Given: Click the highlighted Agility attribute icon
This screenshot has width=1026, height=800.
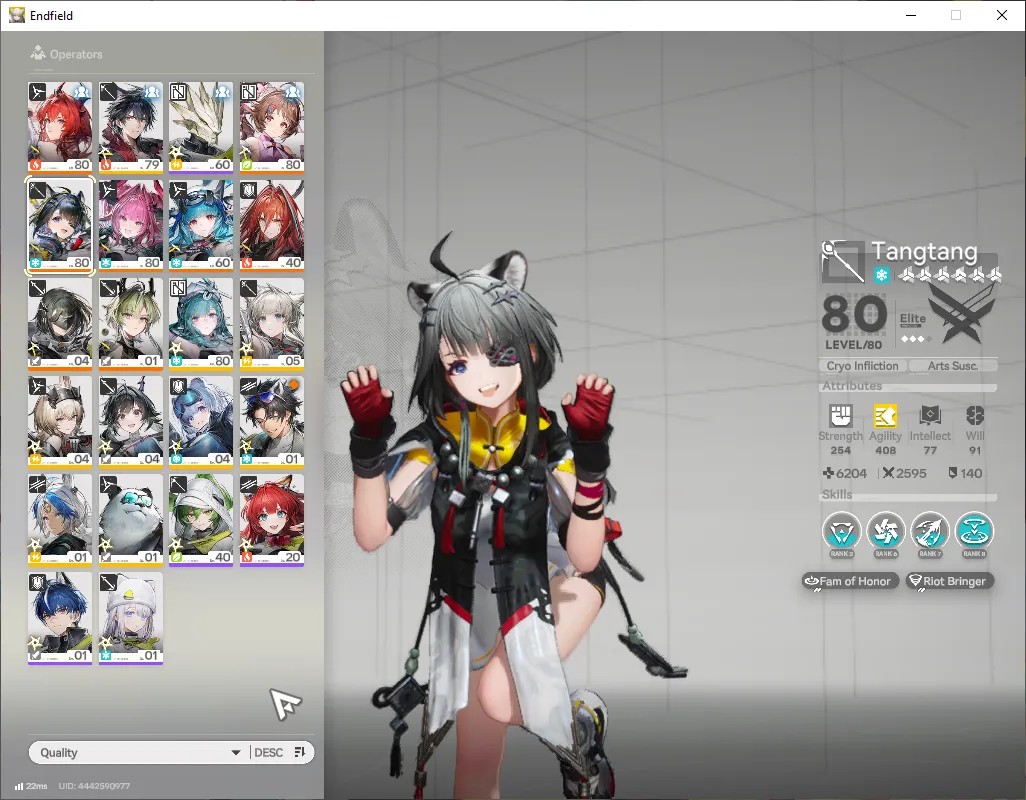Looking at the screenshot, I should point(885,415).
